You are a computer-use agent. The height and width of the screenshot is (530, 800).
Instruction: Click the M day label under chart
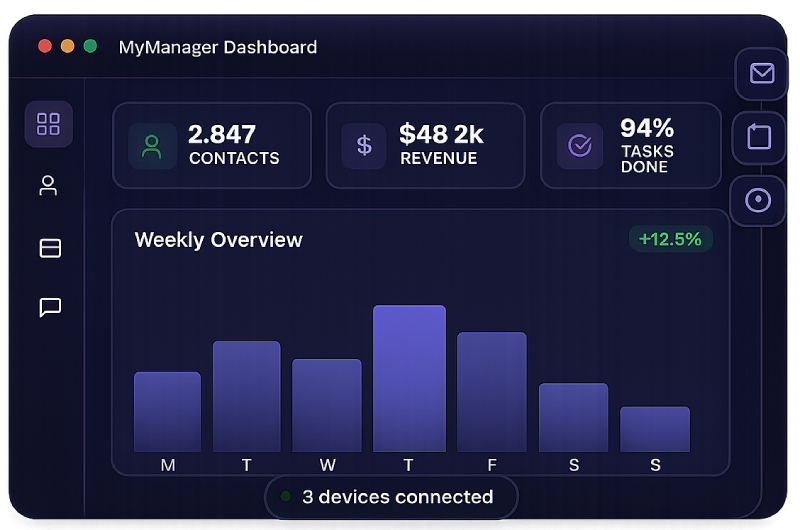pyautogui.click(x=168, y=465)
